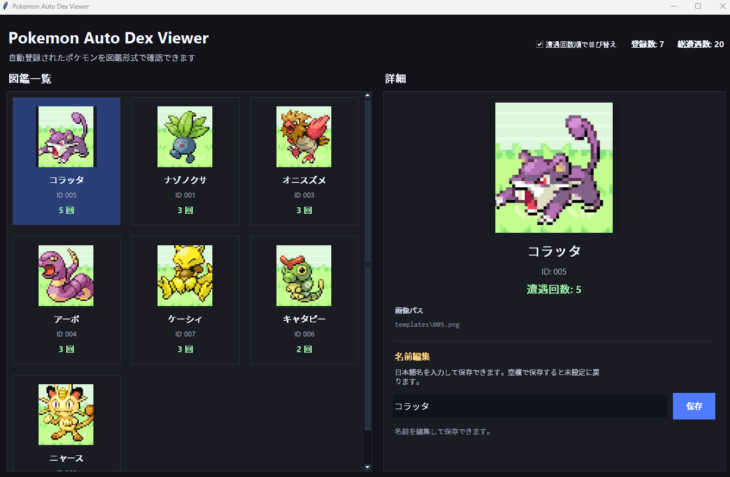Click the ID 004 text
Image resolution: width=730 pixels, height=477 pixels.
pyautogui.click(x=66, y=334)
